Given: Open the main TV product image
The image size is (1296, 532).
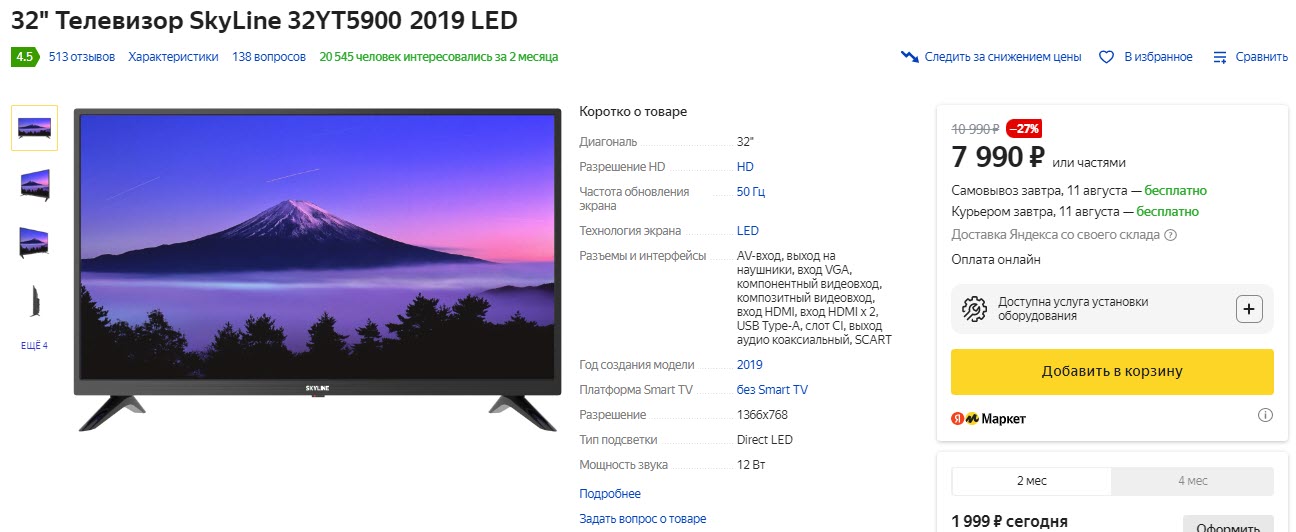Looking at the screenshot, I should [316, 268].
